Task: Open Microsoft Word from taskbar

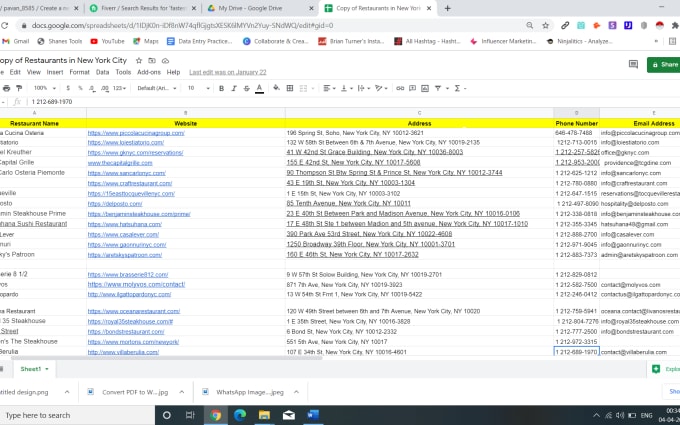Action: point(313,415)
